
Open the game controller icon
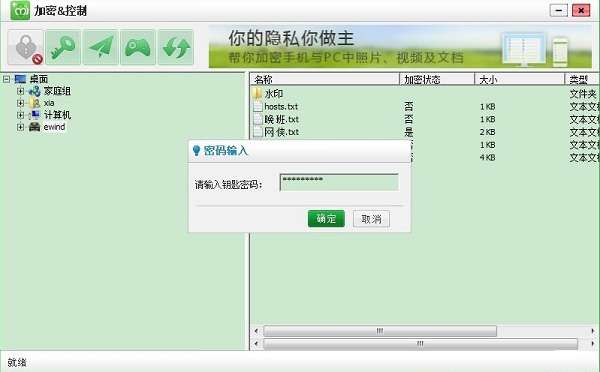[x=138, y=47]
